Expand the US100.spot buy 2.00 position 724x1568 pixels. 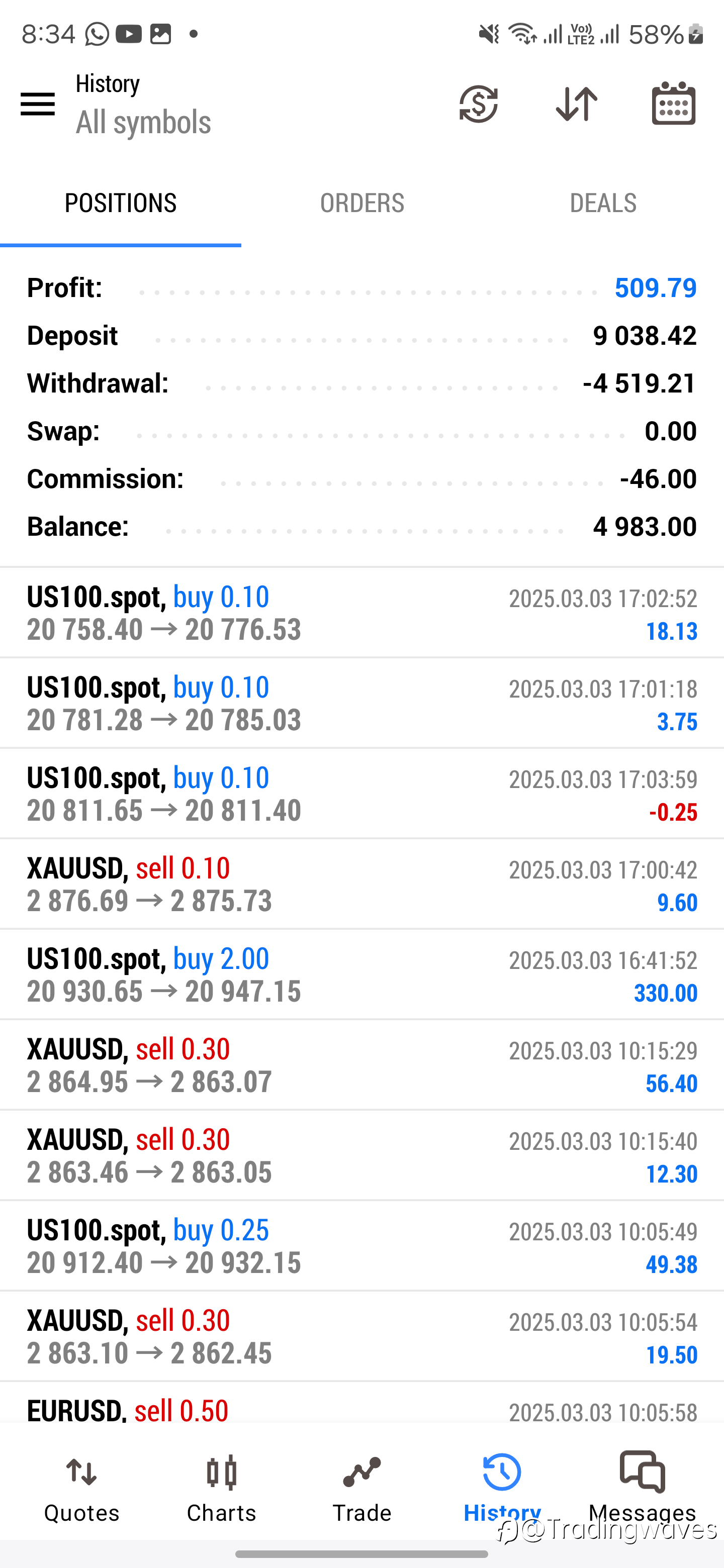tap(361, 975)
